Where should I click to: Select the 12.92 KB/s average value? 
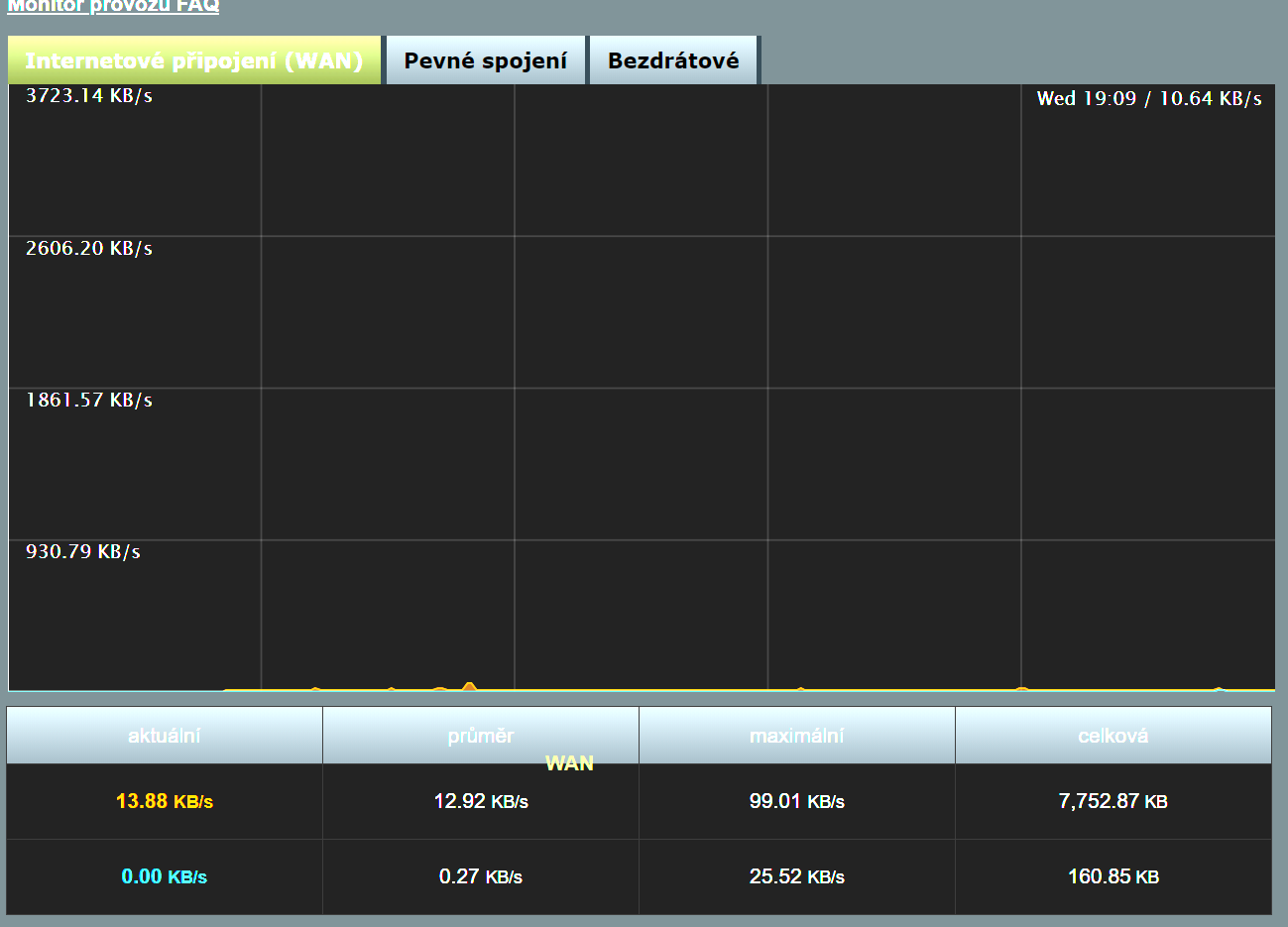pyautogui.click(x=481, y=801)
